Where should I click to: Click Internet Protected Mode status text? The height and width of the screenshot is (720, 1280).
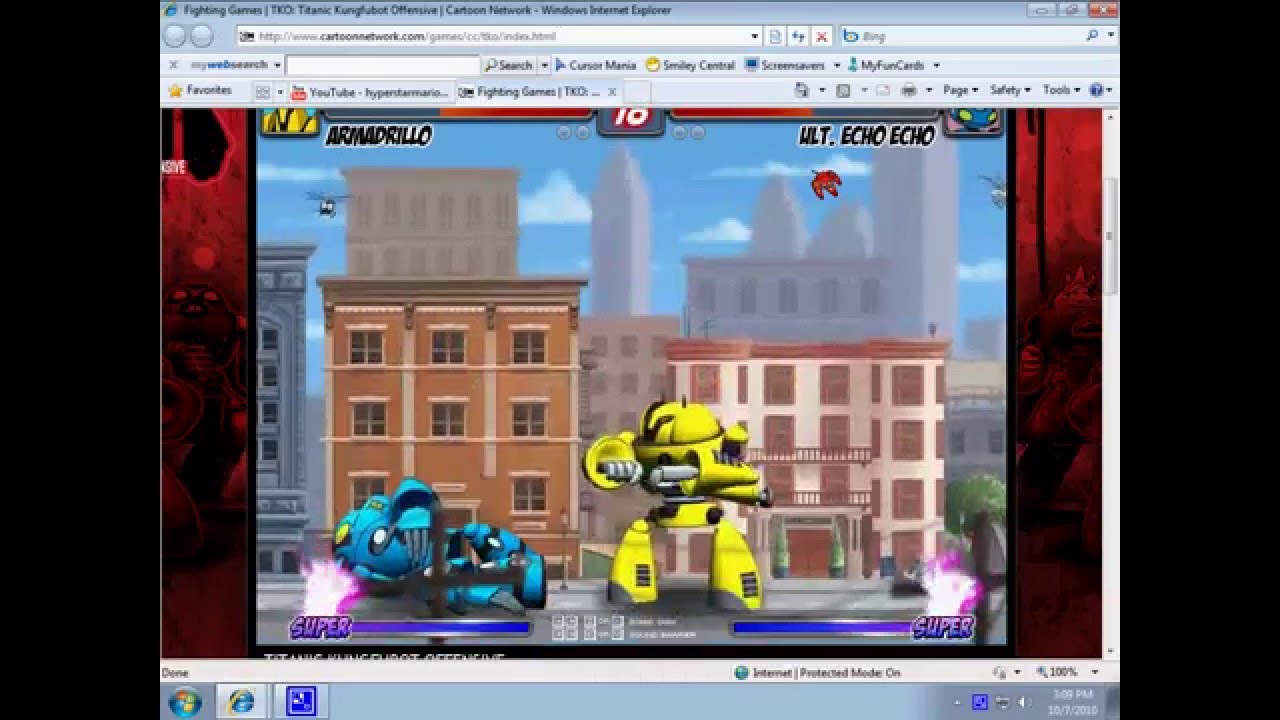click(826, 673)
